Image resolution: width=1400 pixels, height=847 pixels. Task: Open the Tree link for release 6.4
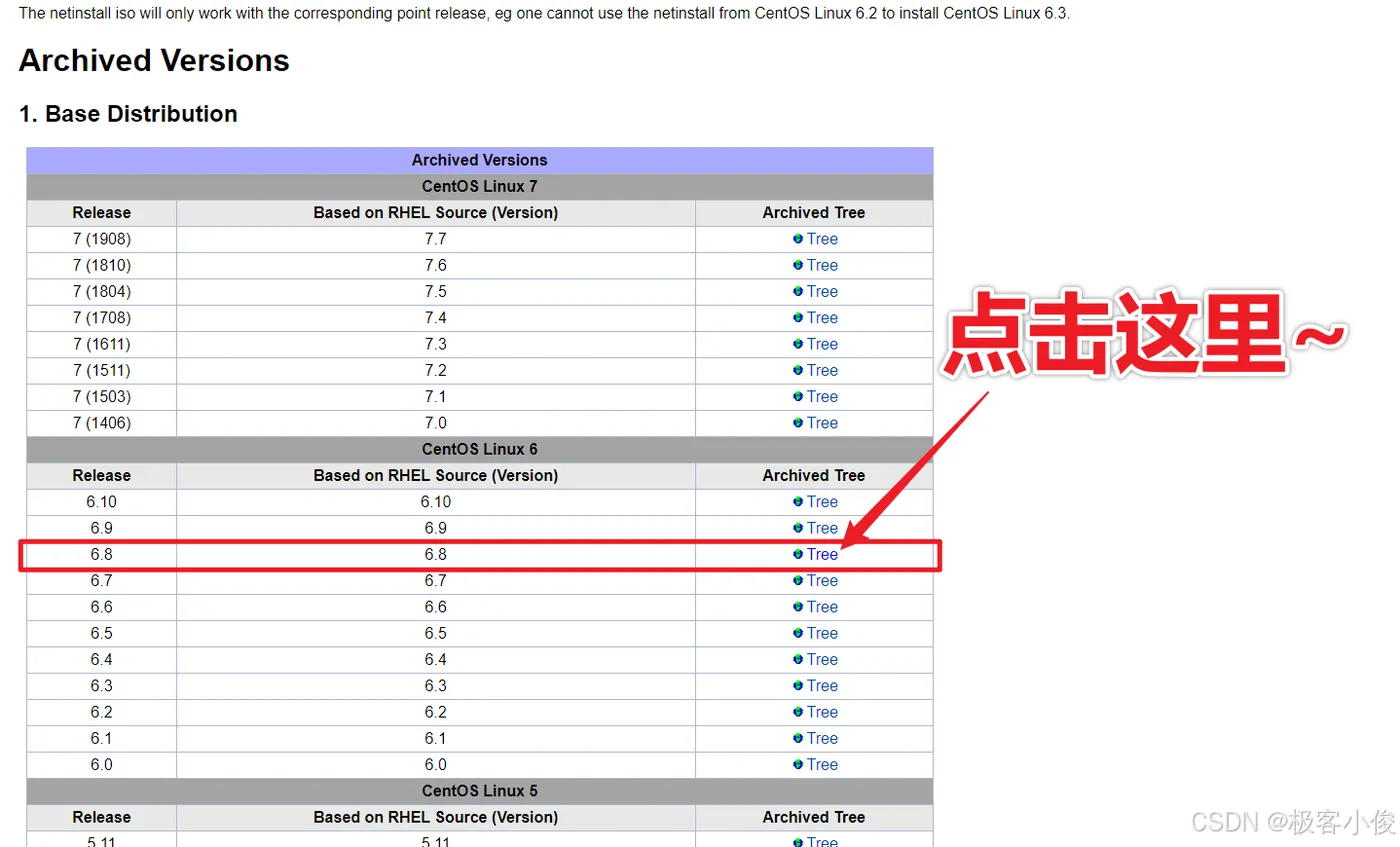[822, 660]
